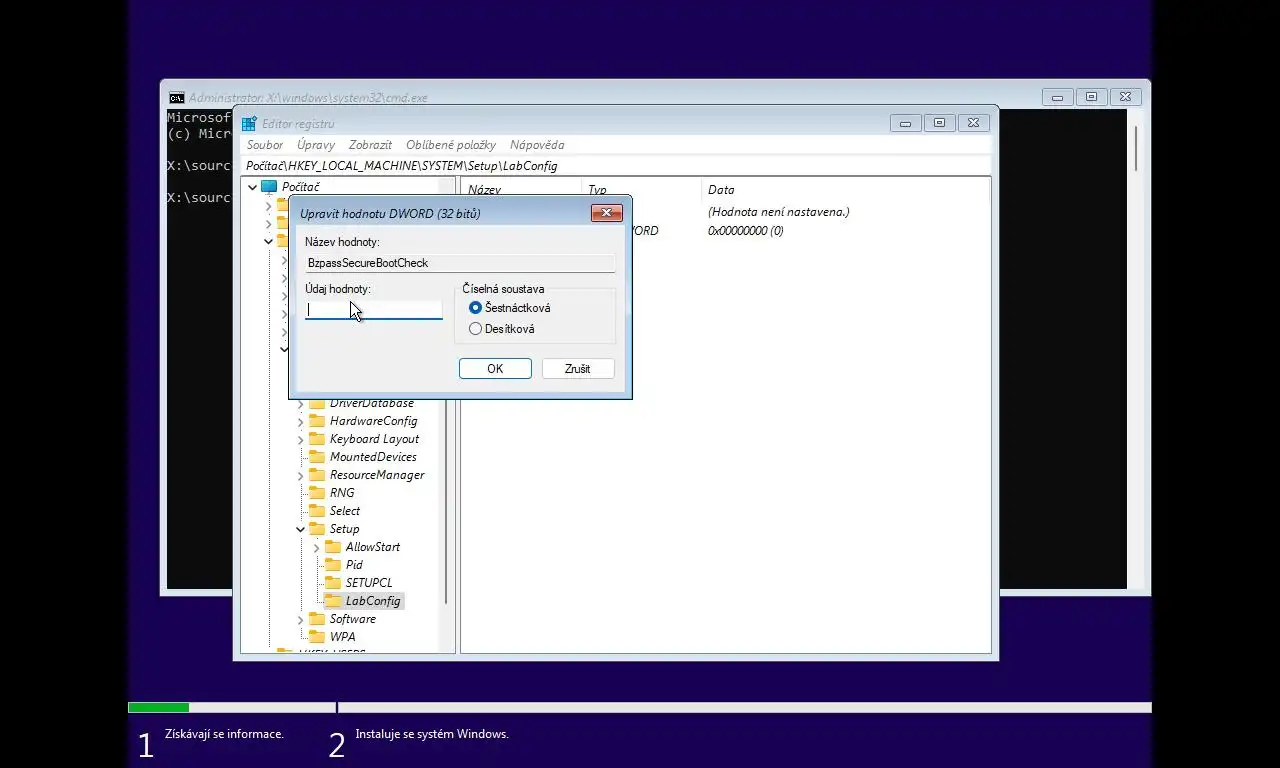Screen dimensions: 1280x768
Task: Maximize the Editor registru window
Action: [939, 123]
